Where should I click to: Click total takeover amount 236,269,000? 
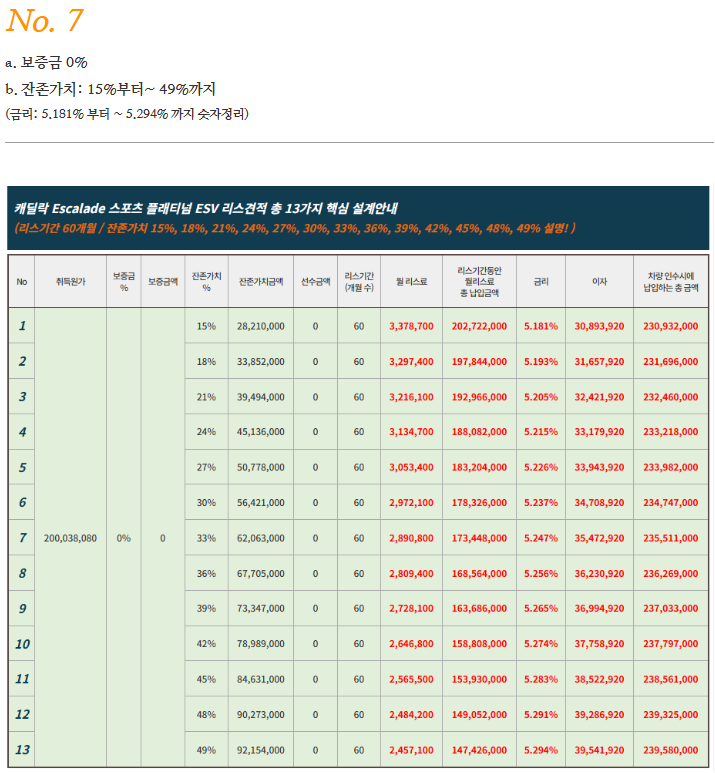pyautogui.click(x=671, y=574)
